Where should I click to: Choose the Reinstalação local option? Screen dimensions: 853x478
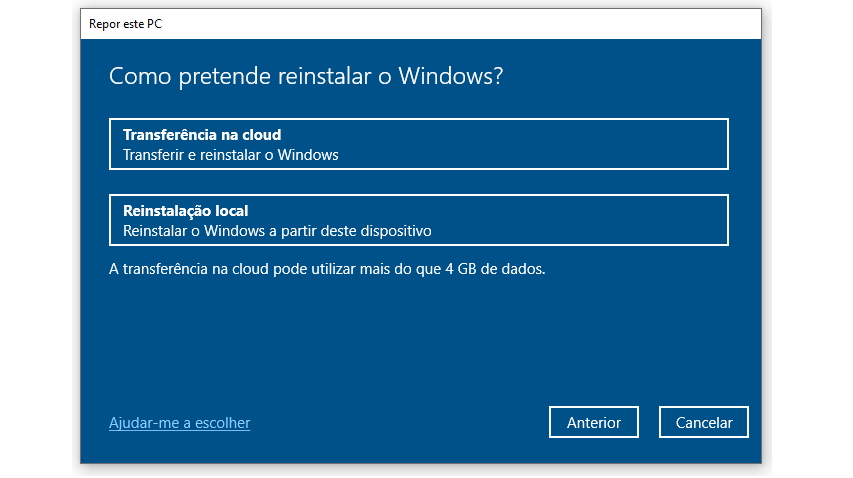pos(418,220)
